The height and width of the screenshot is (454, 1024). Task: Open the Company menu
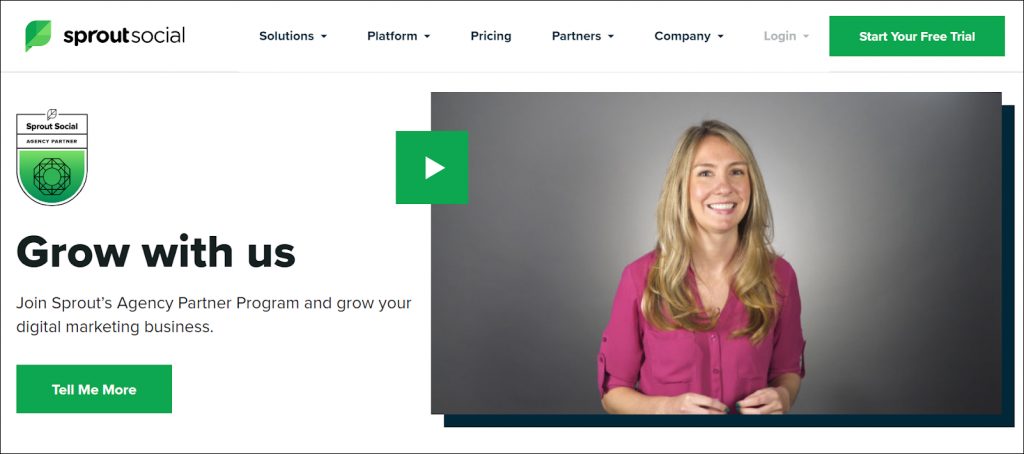[x=682, y=36]
